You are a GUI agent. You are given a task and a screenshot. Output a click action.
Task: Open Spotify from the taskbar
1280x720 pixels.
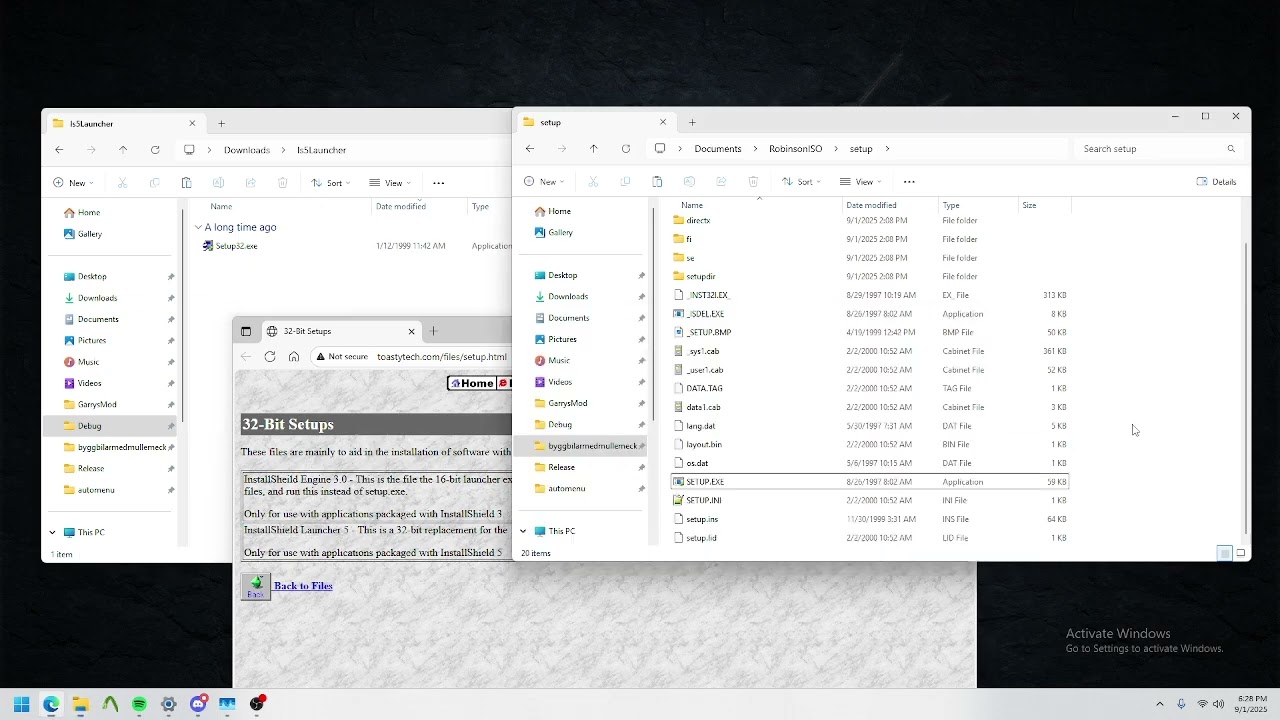(139, 704)
